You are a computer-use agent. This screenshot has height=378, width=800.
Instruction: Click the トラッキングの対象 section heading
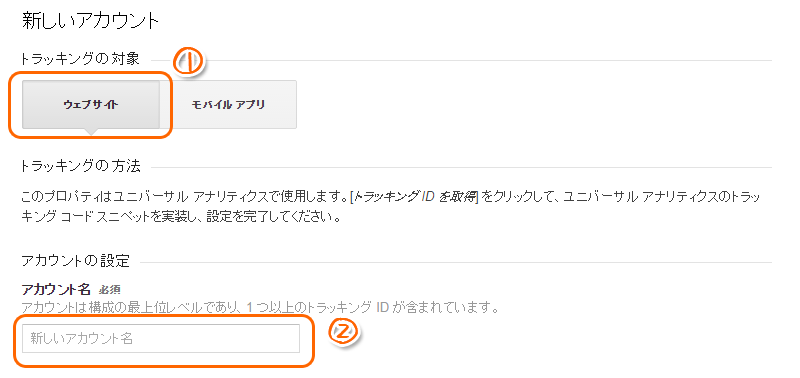click(79, 59)
